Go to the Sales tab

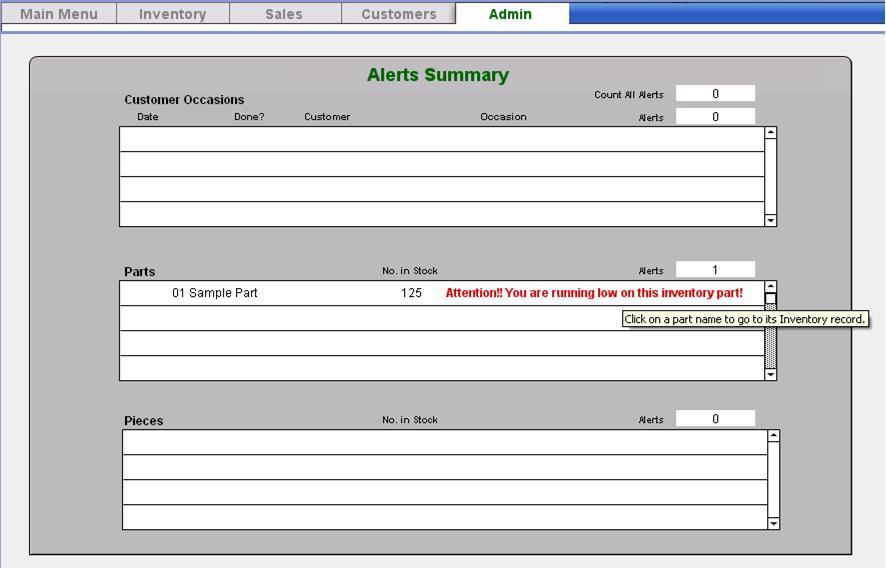[x=284, y=14]
